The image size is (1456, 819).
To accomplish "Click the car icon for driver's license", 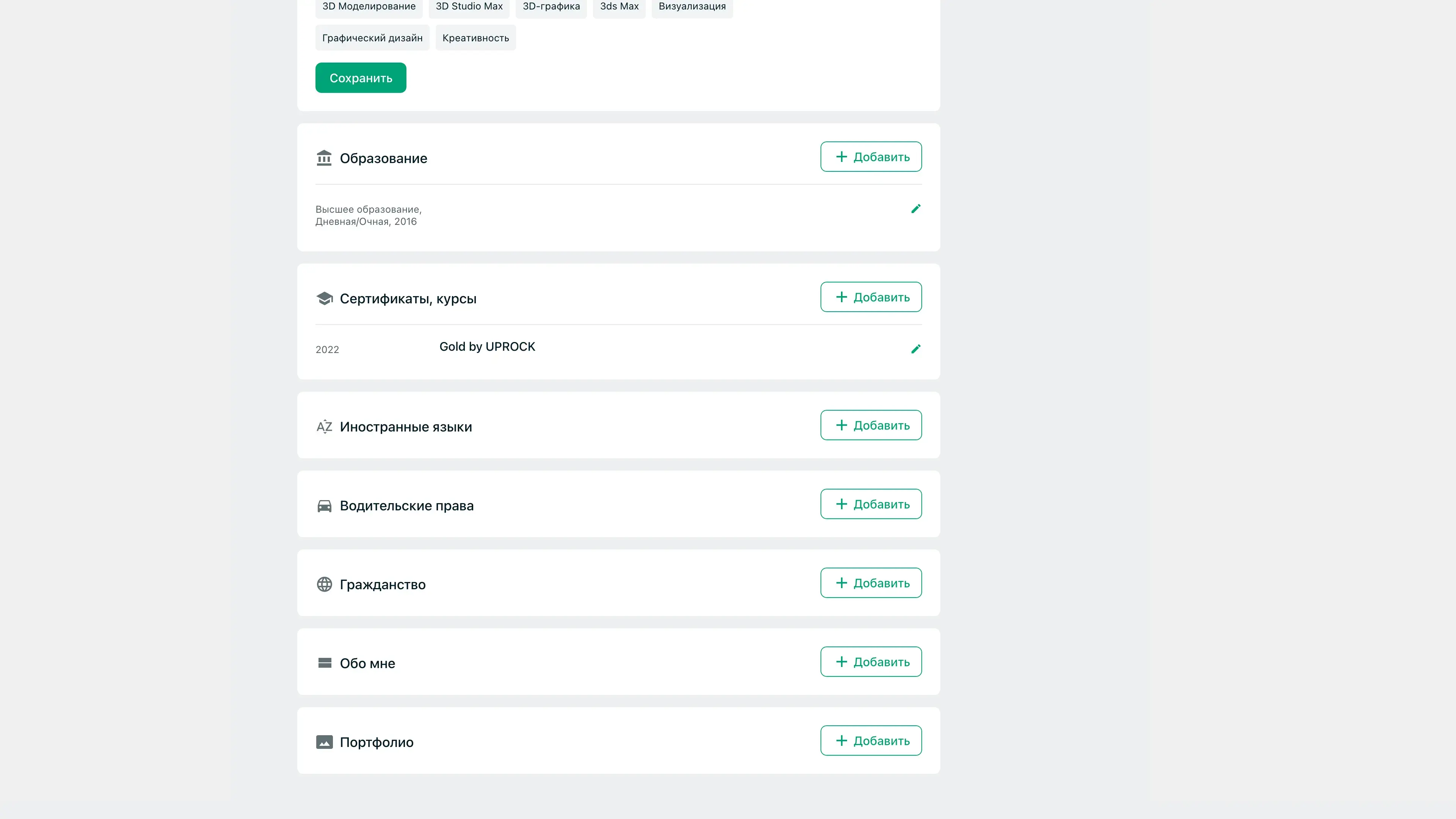I will (324, 506).
